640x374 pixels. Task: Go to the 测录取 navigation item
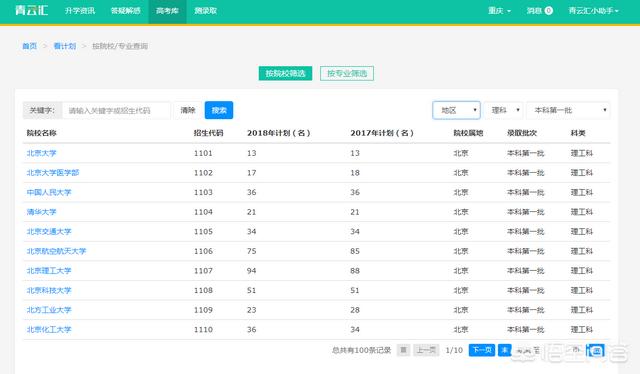pos(205,11)
